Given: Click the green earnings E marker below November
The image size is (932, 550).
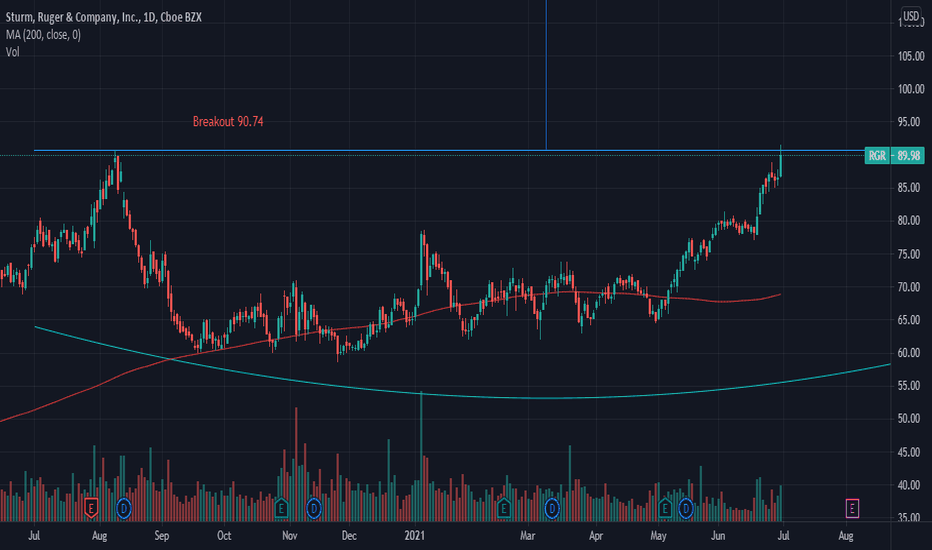Looking at the screenshot, I should tap(281, 508).
